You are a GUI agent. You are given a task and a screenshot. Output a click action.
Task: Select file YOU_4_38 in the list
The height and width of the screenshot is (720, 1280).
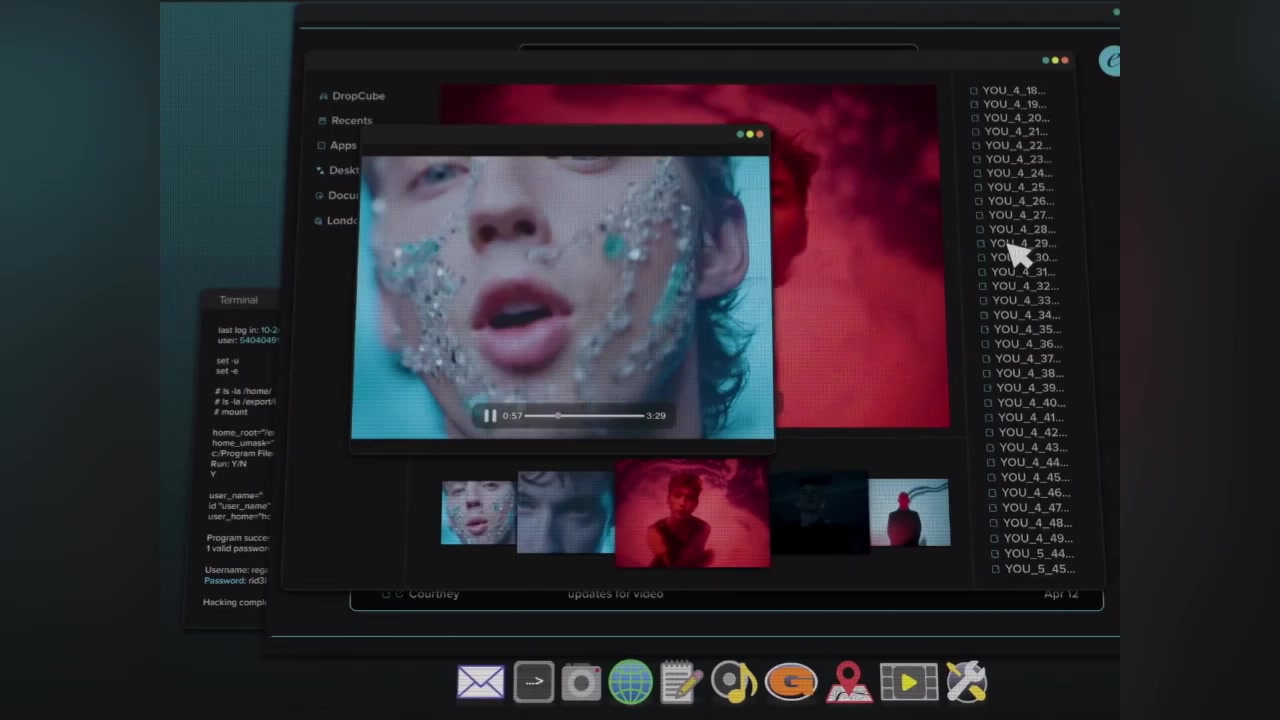coord(1030,373)
